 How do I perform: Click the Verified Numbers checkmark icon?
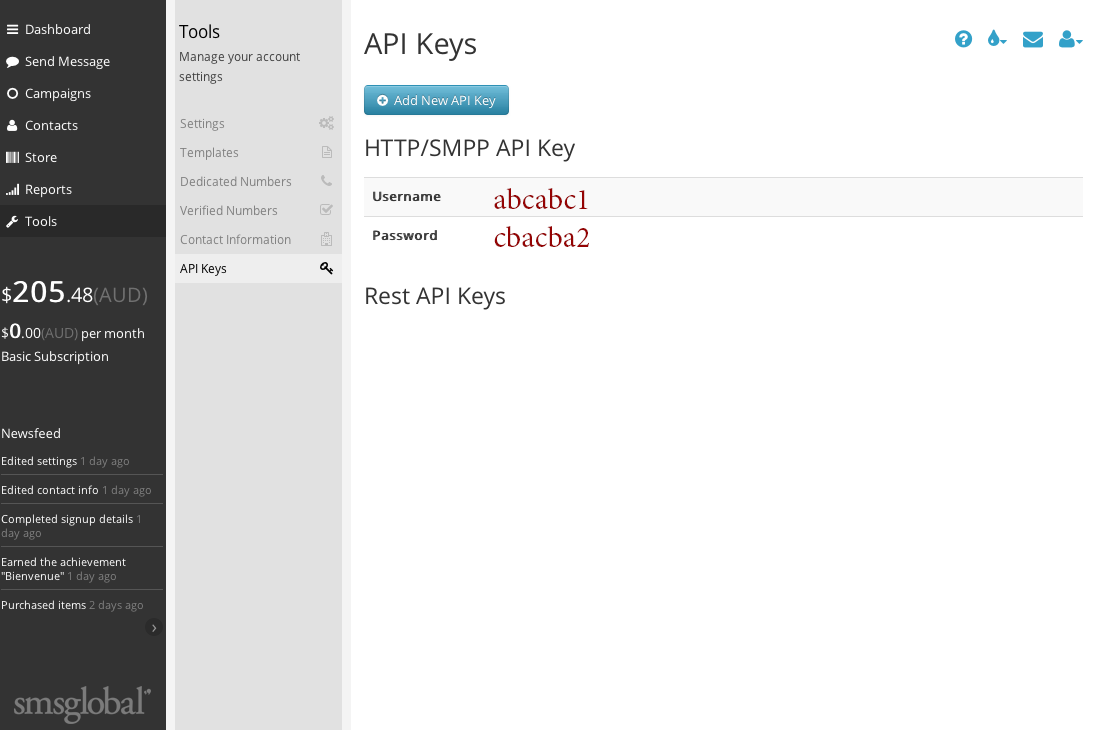pos(326,210)
